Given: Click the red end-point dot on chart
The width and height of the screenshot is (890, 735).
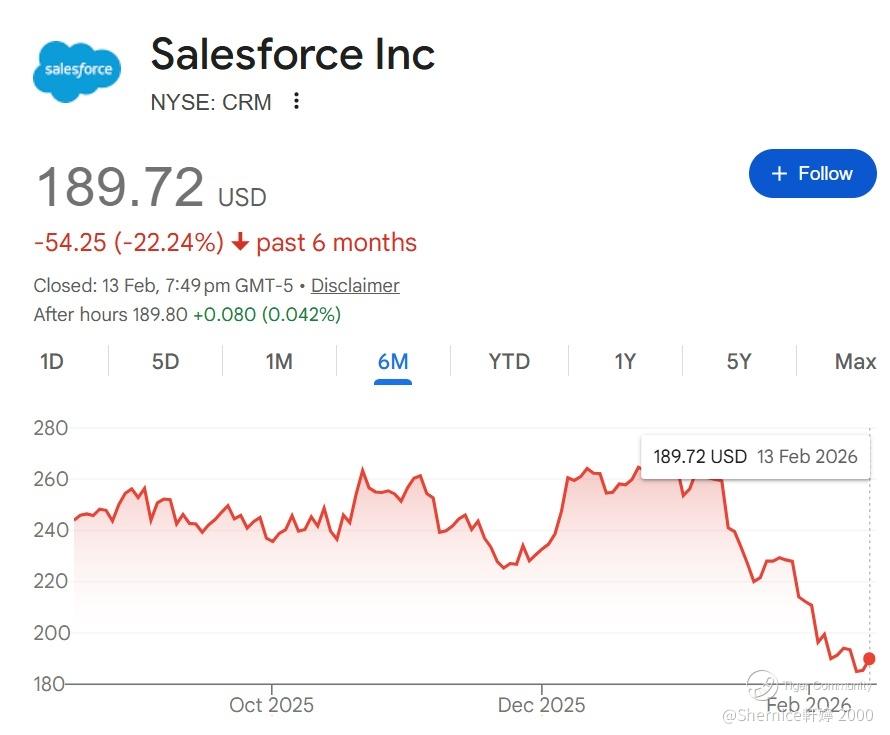Looking at the screenshot, I should click(x=869, y=658).
